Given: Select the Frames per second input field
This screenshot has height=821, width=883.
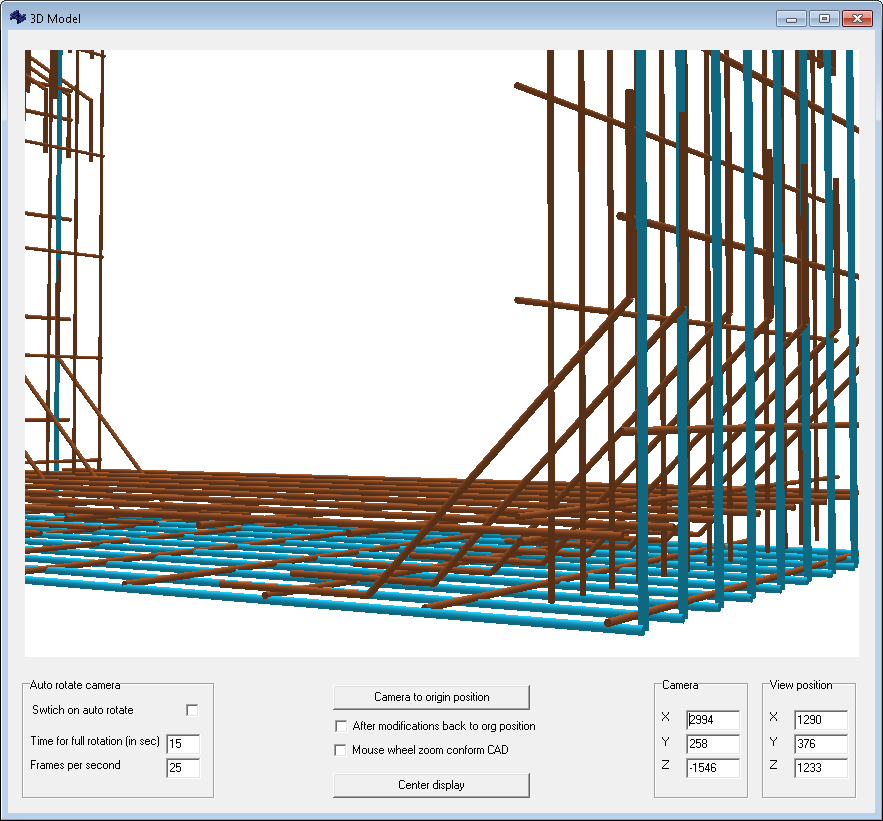Looking at the screenshot, I should (184, 770).
